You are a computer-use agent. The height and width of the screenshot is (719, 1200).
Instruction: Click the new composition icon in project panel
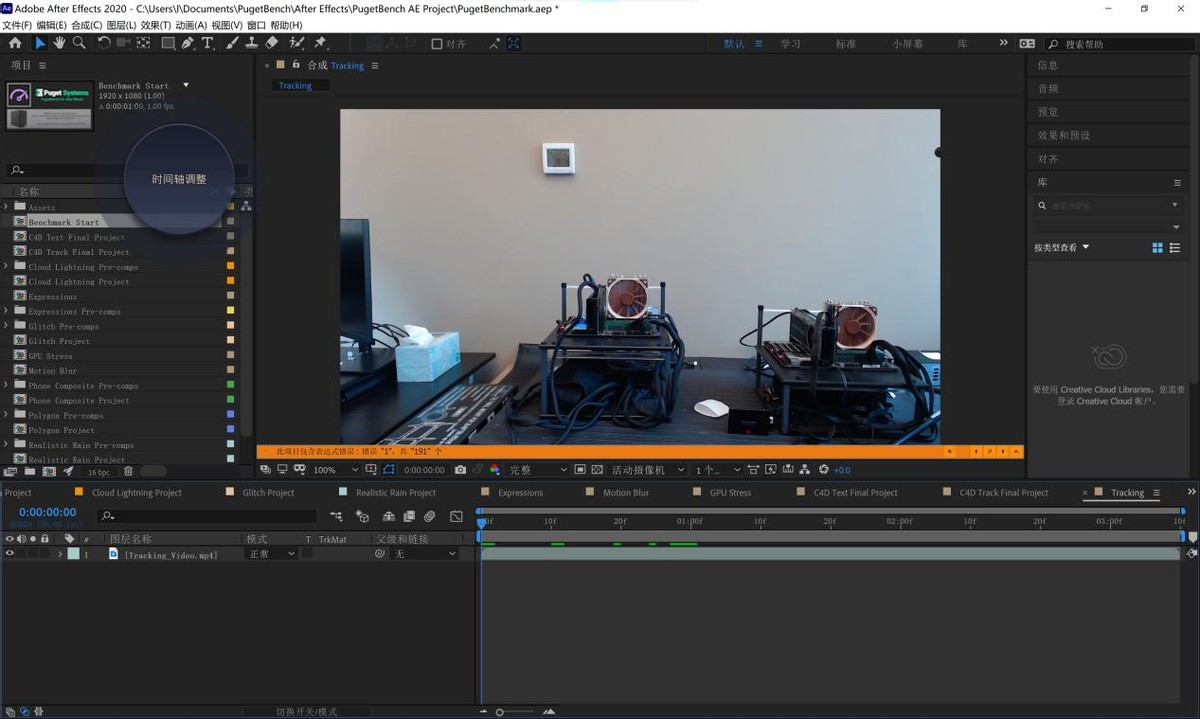pyautogui.click(x=49, y=471)
